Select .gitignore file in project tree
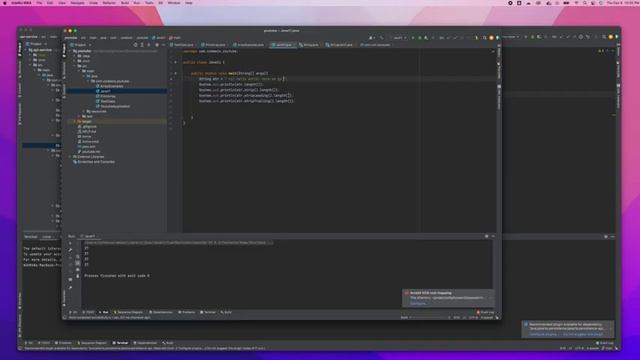The width and height of the screenshot is (640, 360). click(87, 127)
